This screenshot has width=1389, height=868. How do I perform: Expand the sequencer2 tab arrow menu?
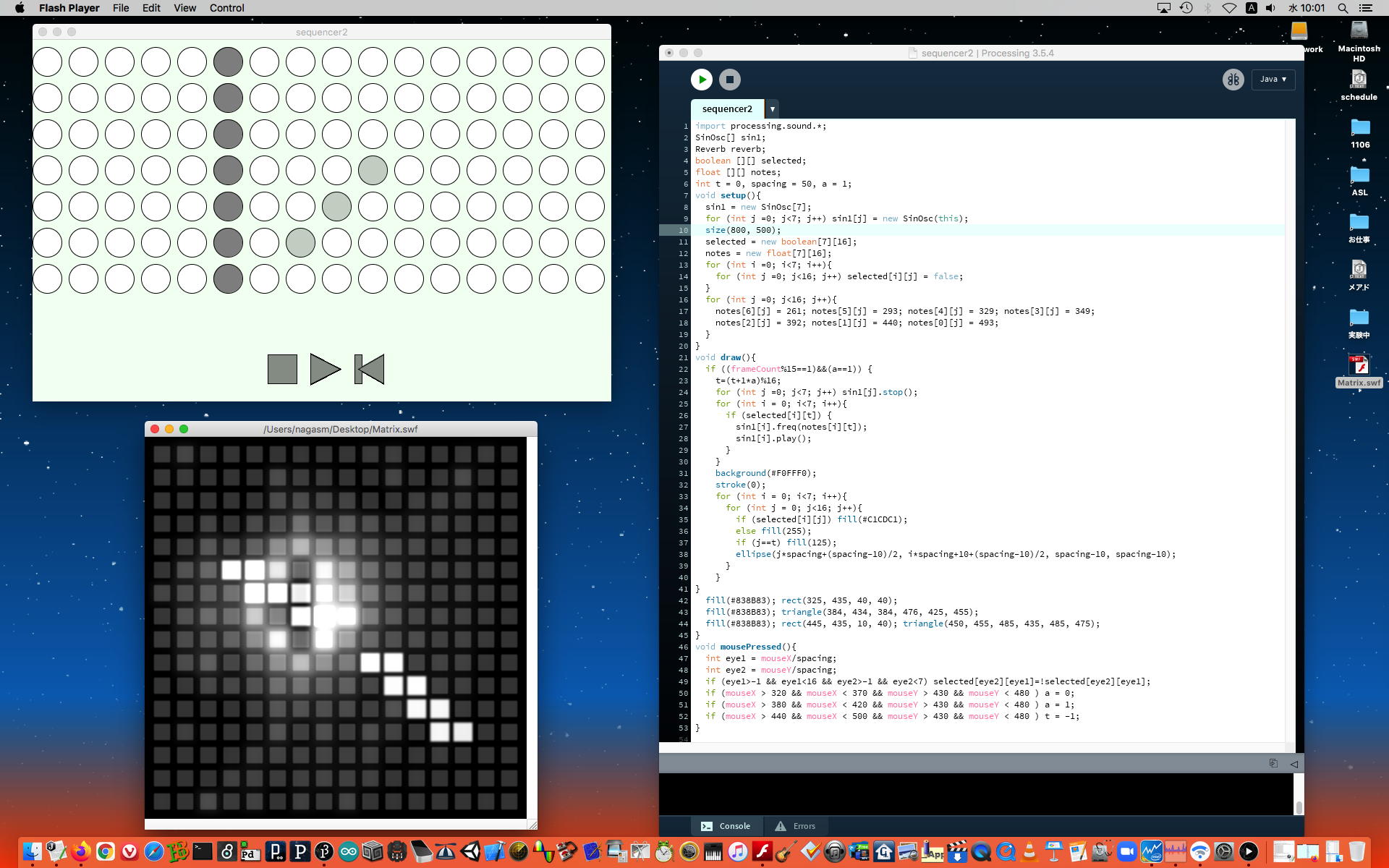click(x=772, y=109)
